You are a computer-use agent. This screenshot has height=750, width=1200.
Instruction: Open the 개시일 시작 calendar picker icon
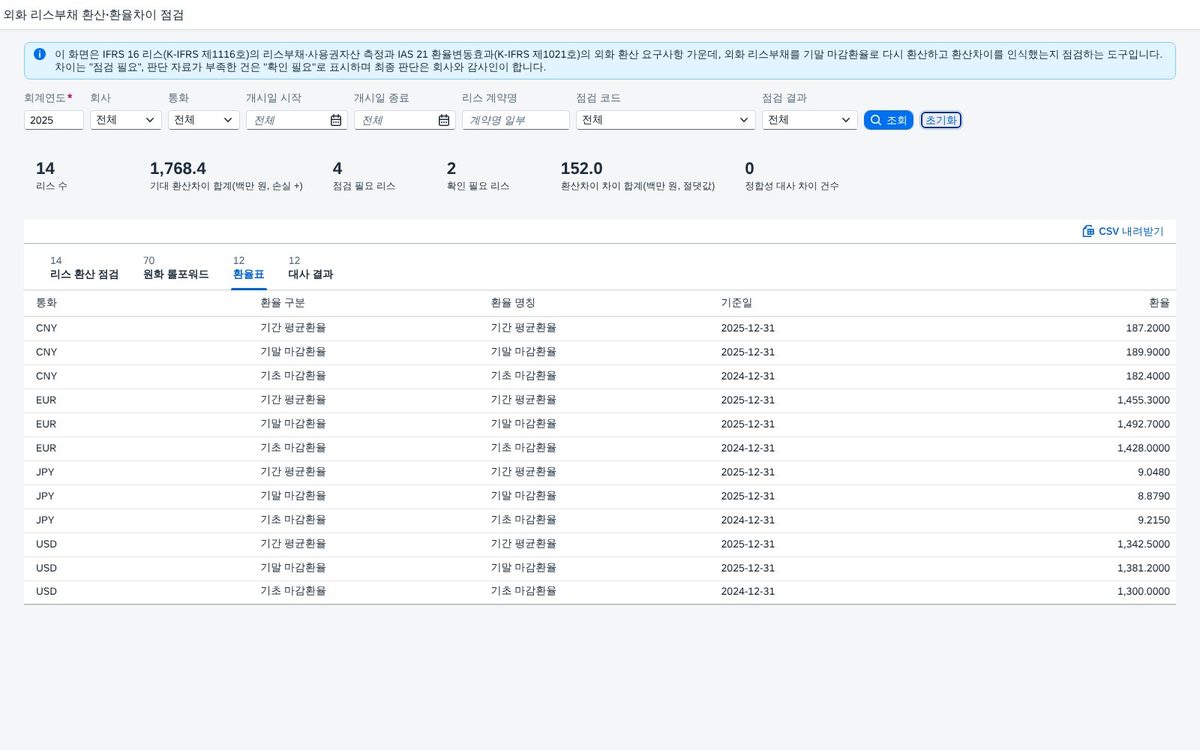coord(336,120)
